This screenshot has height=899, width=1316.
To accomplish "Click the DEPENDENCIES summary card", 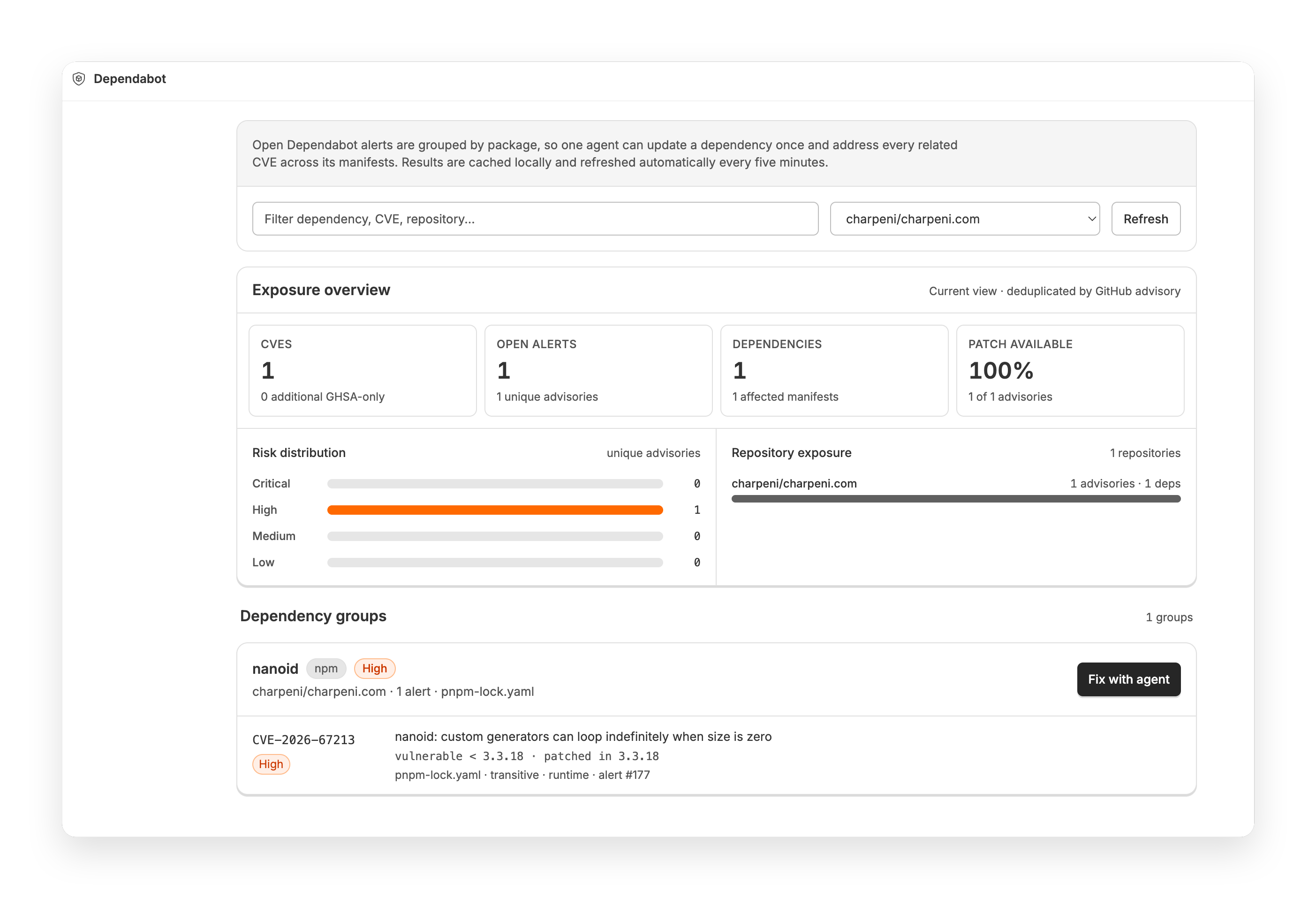I will point(834,371).
